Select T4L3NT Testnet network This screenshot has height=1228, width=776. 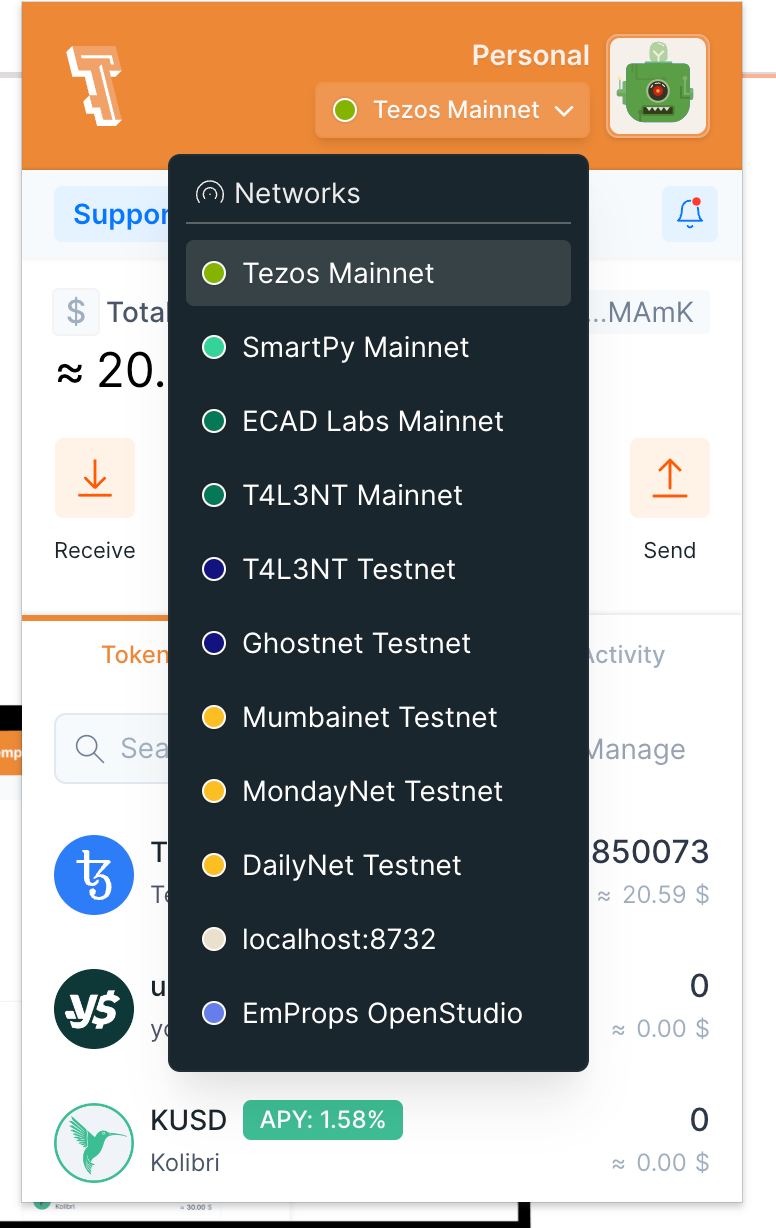(x=378, y=569)
